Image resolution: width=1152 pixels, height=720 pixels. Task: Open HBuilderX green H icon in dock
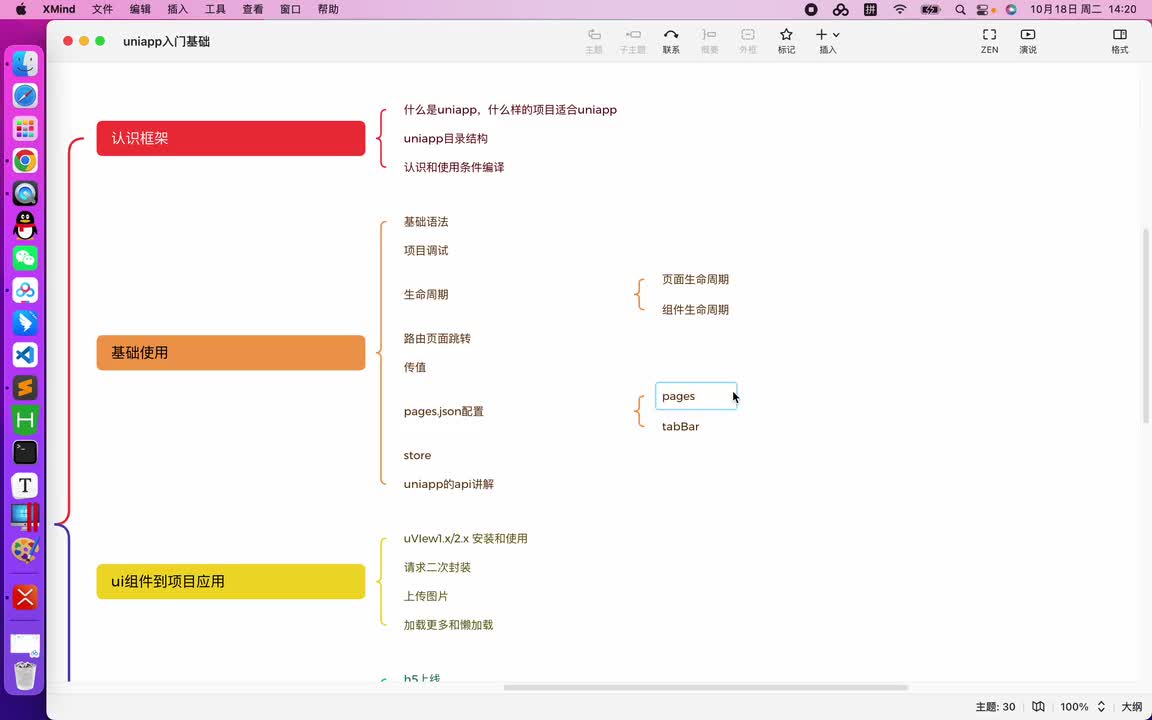[x=25, y=420]
